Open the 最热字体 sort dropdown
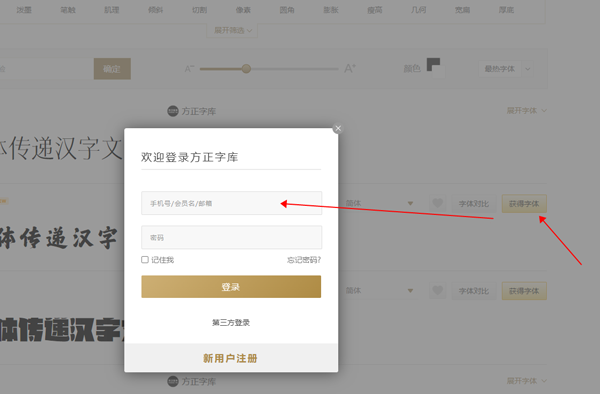 click(505, 69)
